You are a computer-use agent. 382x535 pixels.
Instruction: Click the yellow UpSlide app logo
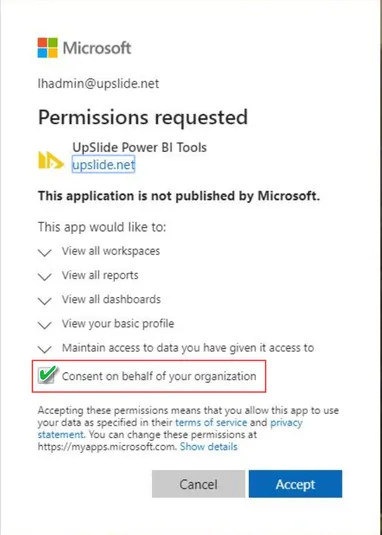(x=51, y=160)
